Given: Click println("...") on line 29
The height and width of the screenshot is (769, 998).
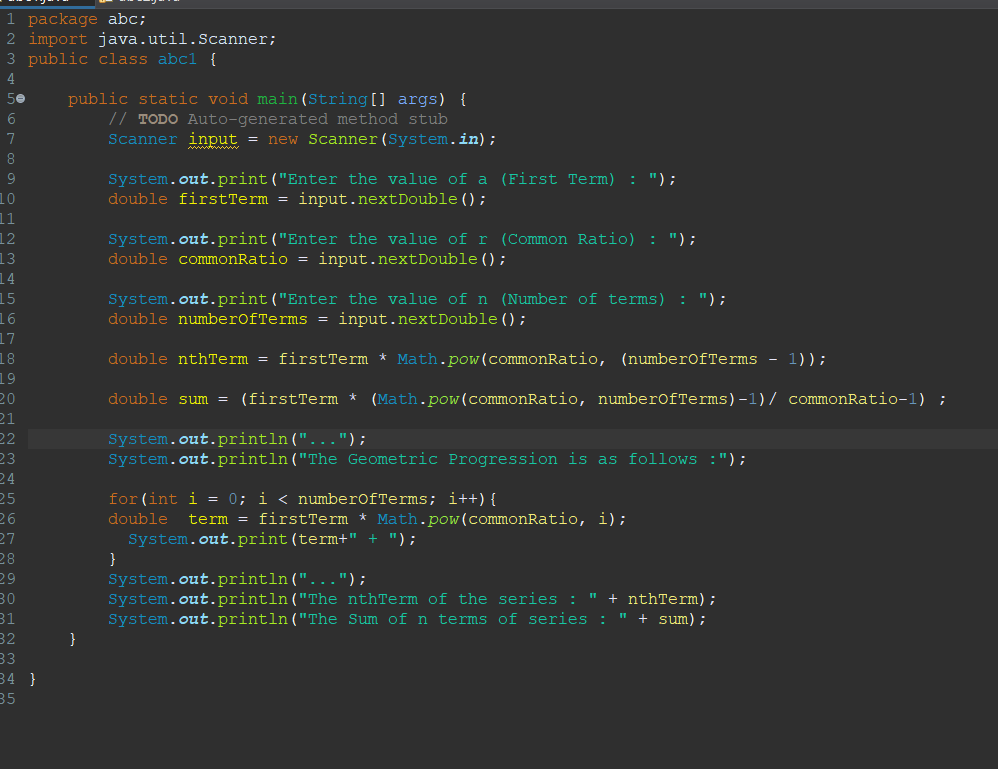Looking at the screenshot, I should tap(237, 579).
